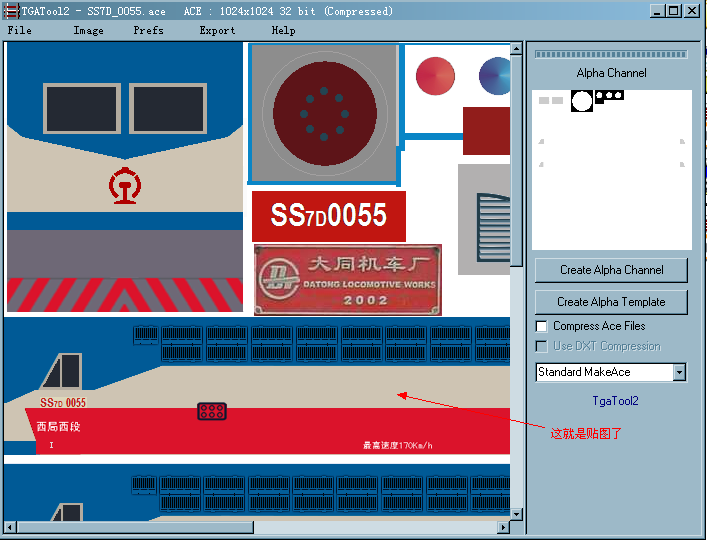Image resolution: width=707 pixels, height=541 pixels.
Task: Open the Export menu
Action: pyautogui.click(x=217, y=30)
